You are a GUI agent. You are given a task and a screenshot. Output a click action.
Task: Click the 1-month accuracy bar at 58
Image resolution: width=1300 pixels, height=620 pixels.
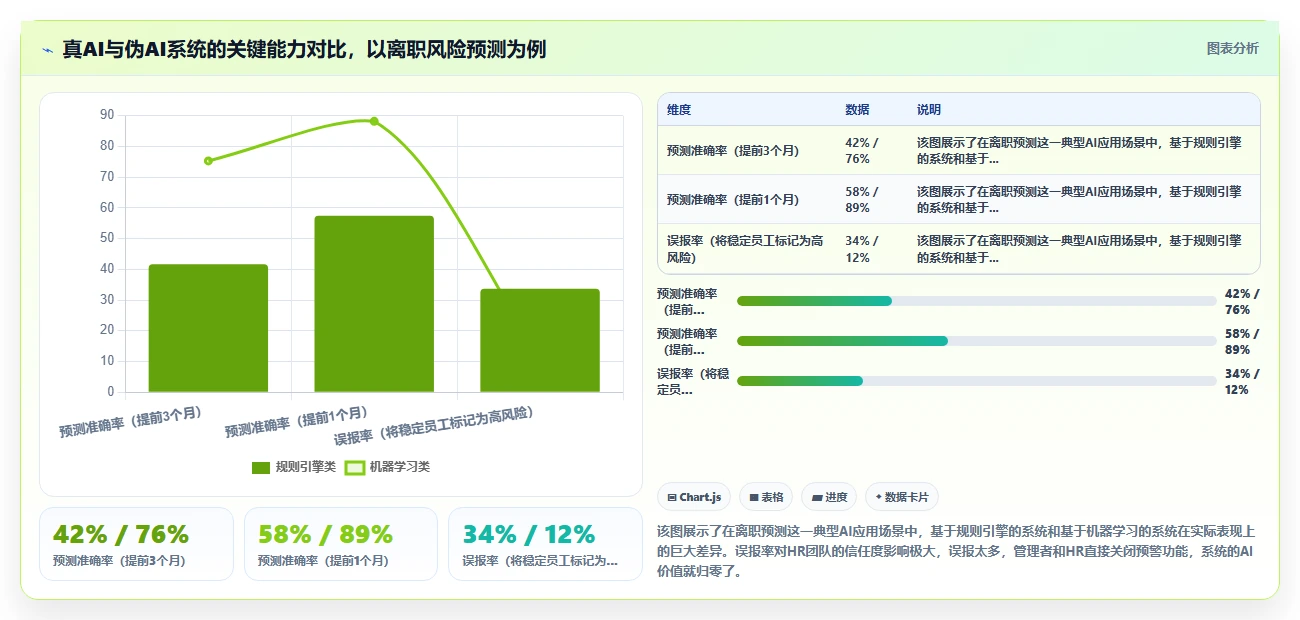[374, 304]
